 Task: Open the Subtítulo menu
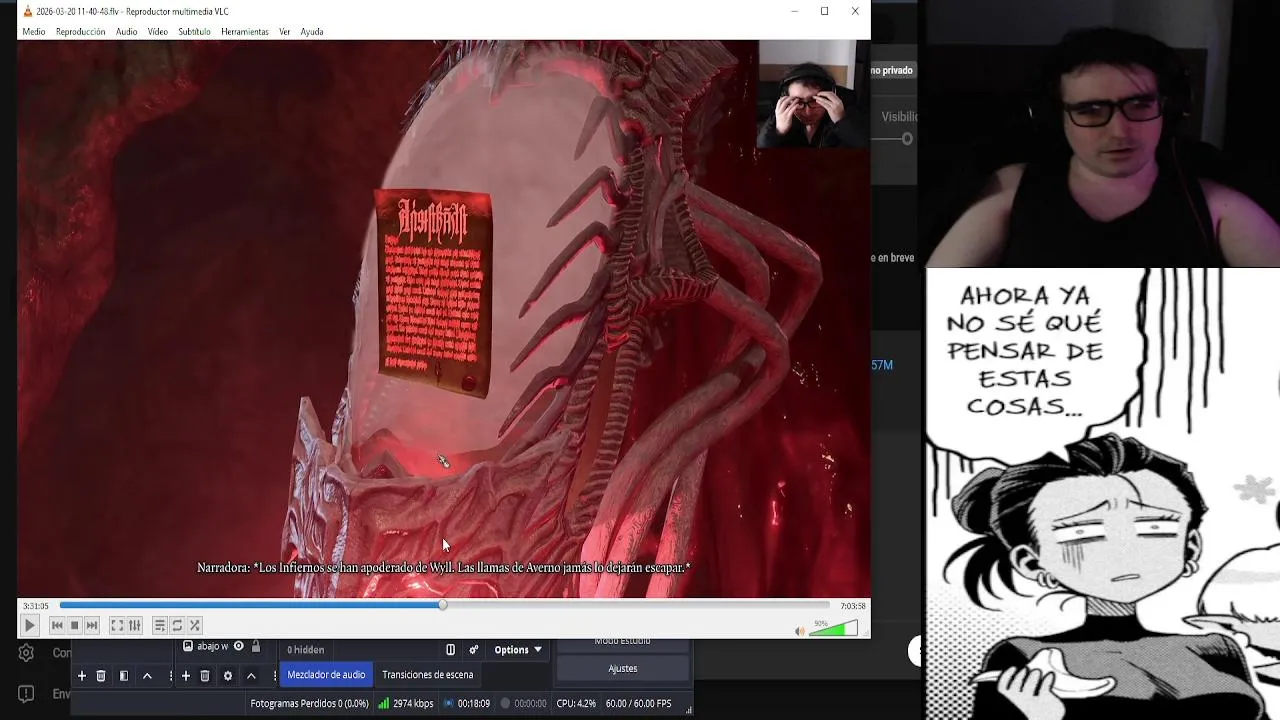coord(194,32)
